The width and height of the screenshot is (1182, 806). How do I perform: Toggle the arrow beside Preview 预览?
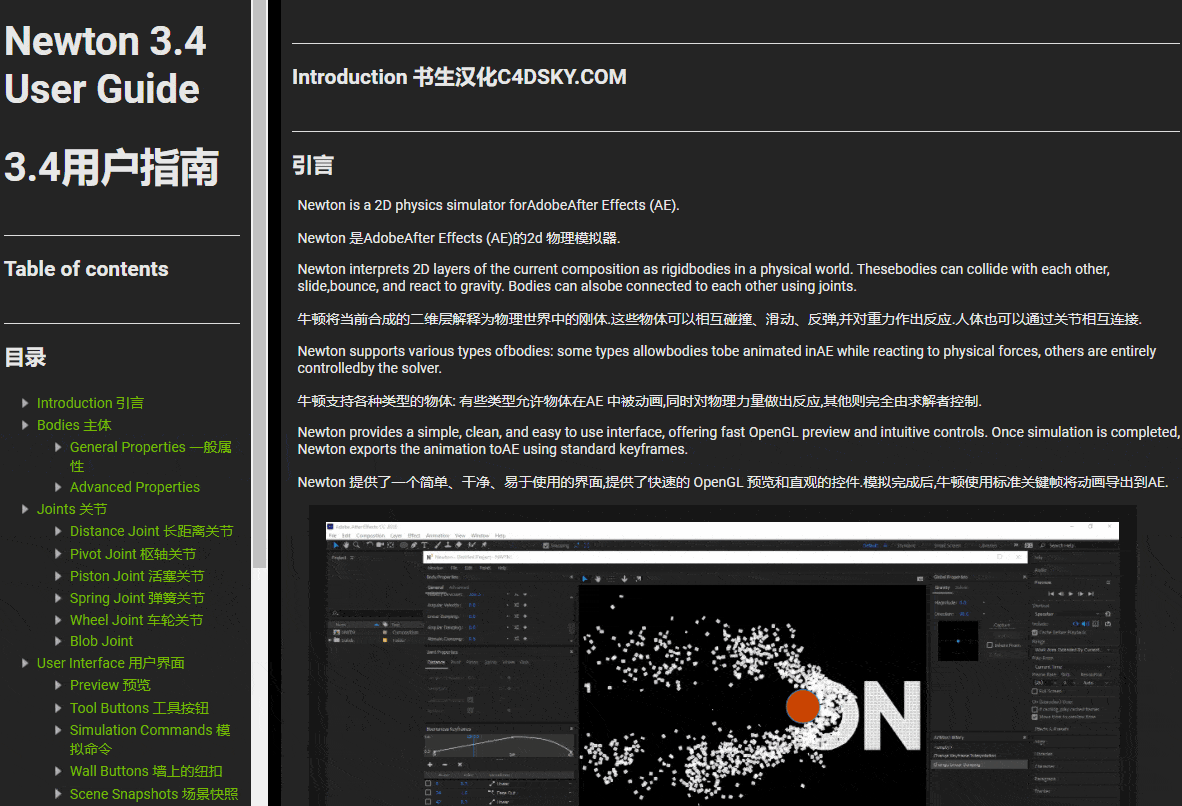58,685
